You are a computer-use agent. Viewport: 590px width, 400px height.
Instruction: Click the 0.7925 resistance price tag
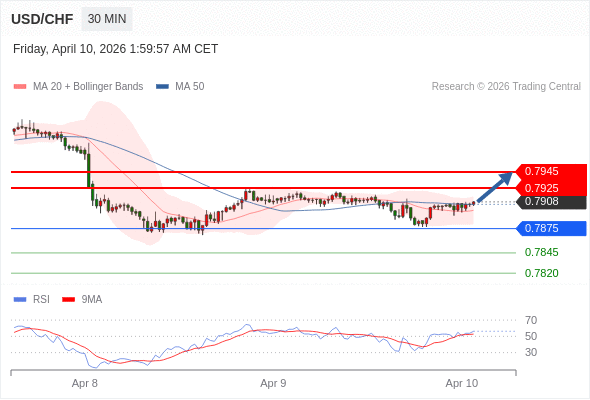tap(551, 188)
